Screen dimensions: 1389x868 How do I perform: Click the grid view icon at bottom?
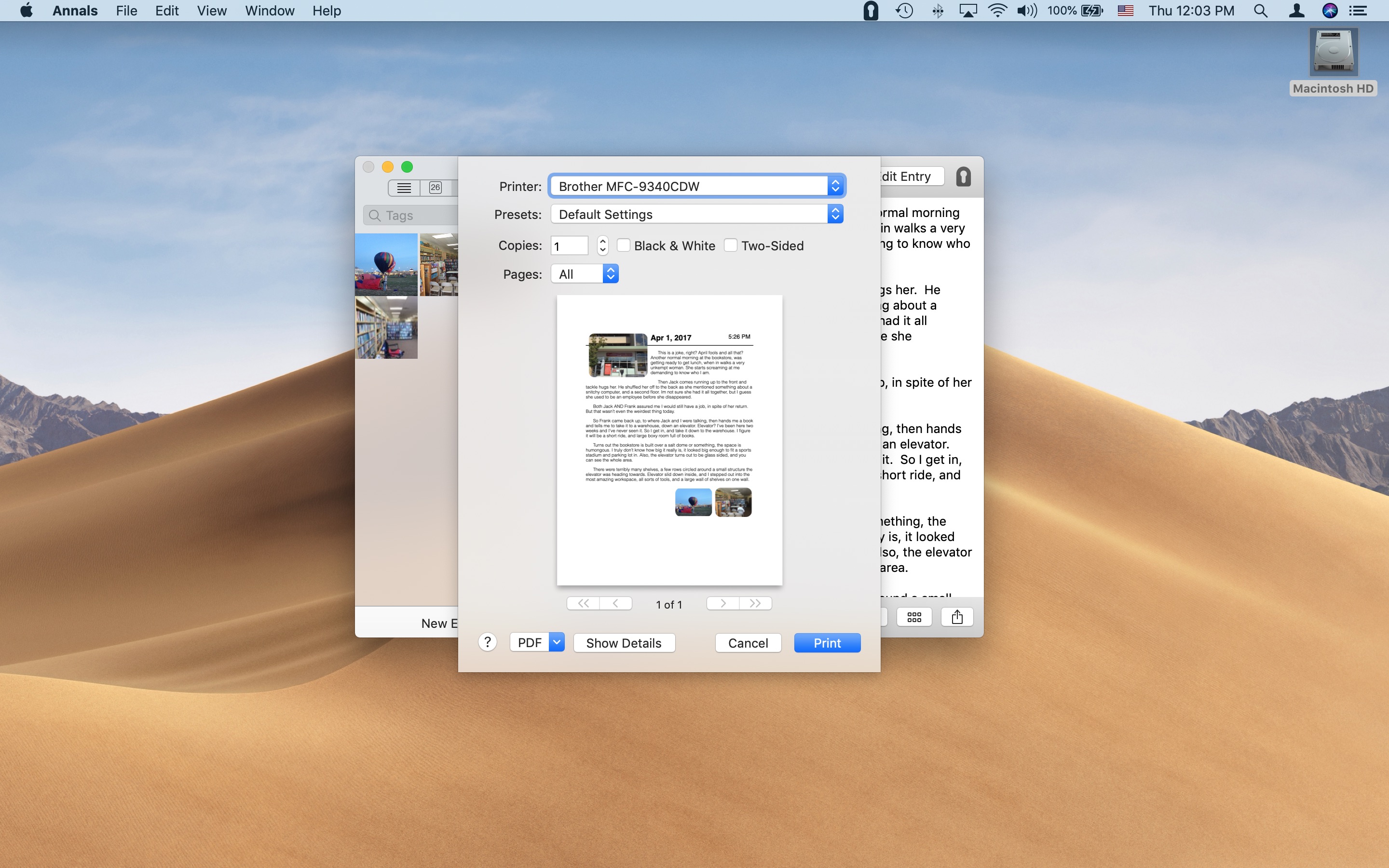coord(914,617)
